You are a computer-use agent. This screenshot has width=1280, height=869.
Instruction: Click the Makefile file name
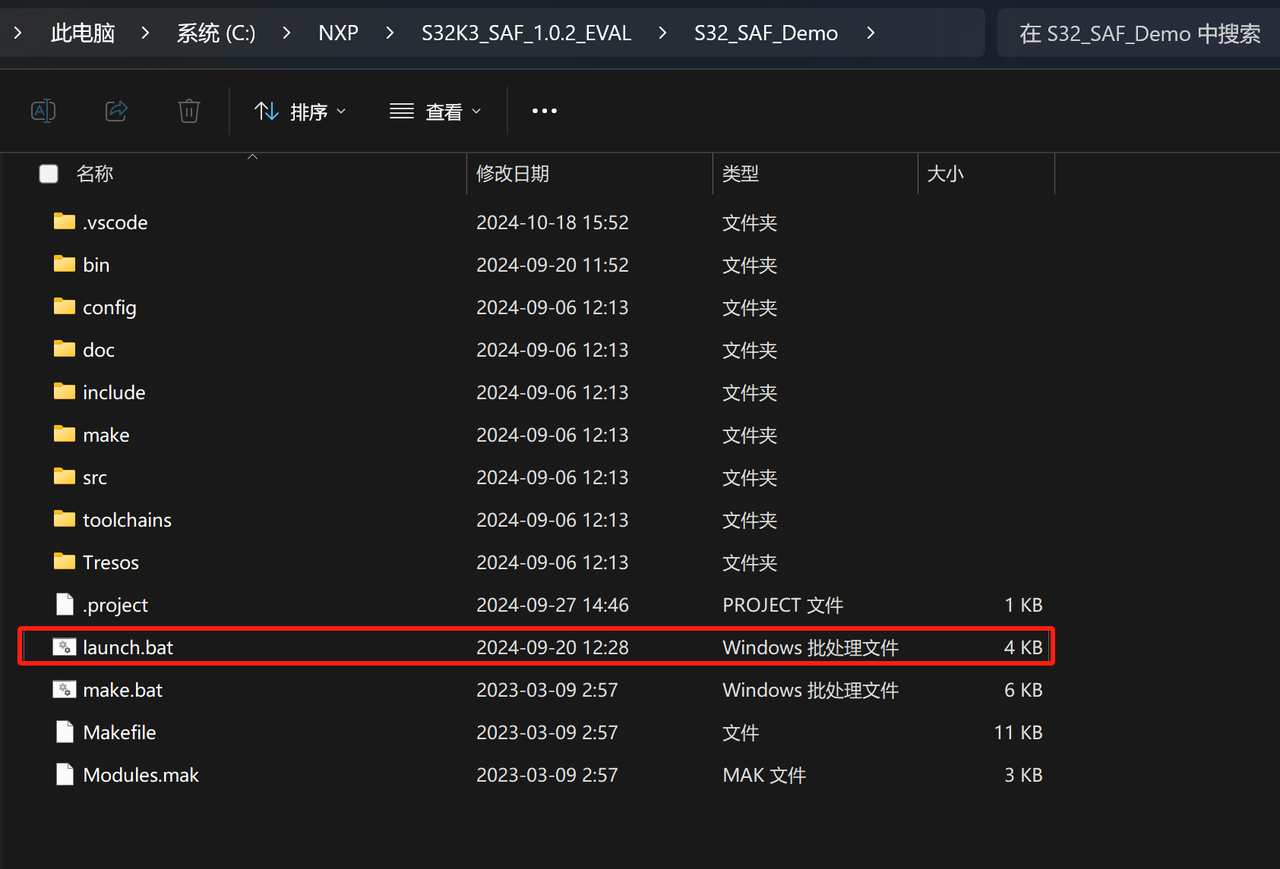[x=119, y=732]
